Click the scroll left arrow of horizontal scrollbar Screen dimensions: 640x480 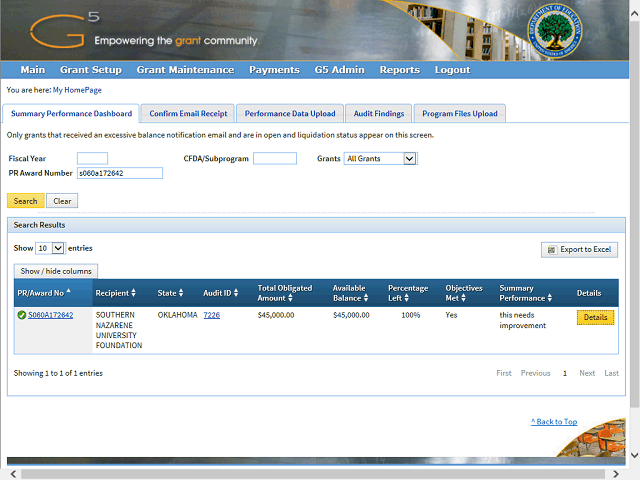(13, 474)
